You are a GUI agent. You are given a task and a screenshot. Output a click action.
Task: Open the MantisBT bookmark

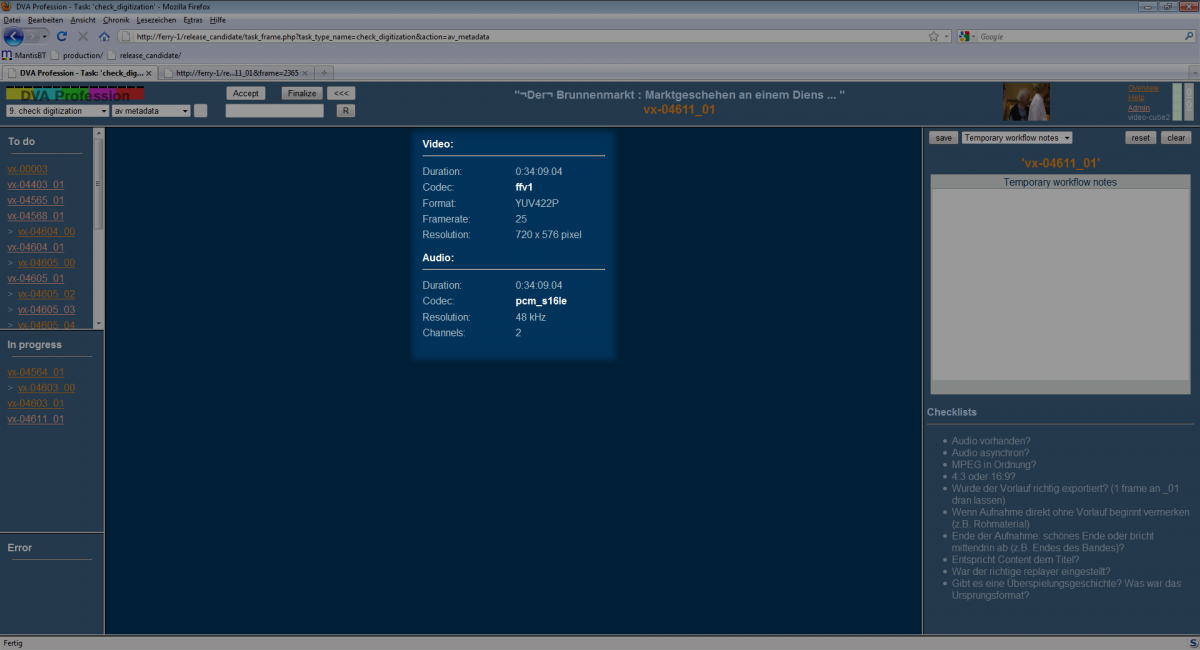pyautogui.click(x=28, y=55)
